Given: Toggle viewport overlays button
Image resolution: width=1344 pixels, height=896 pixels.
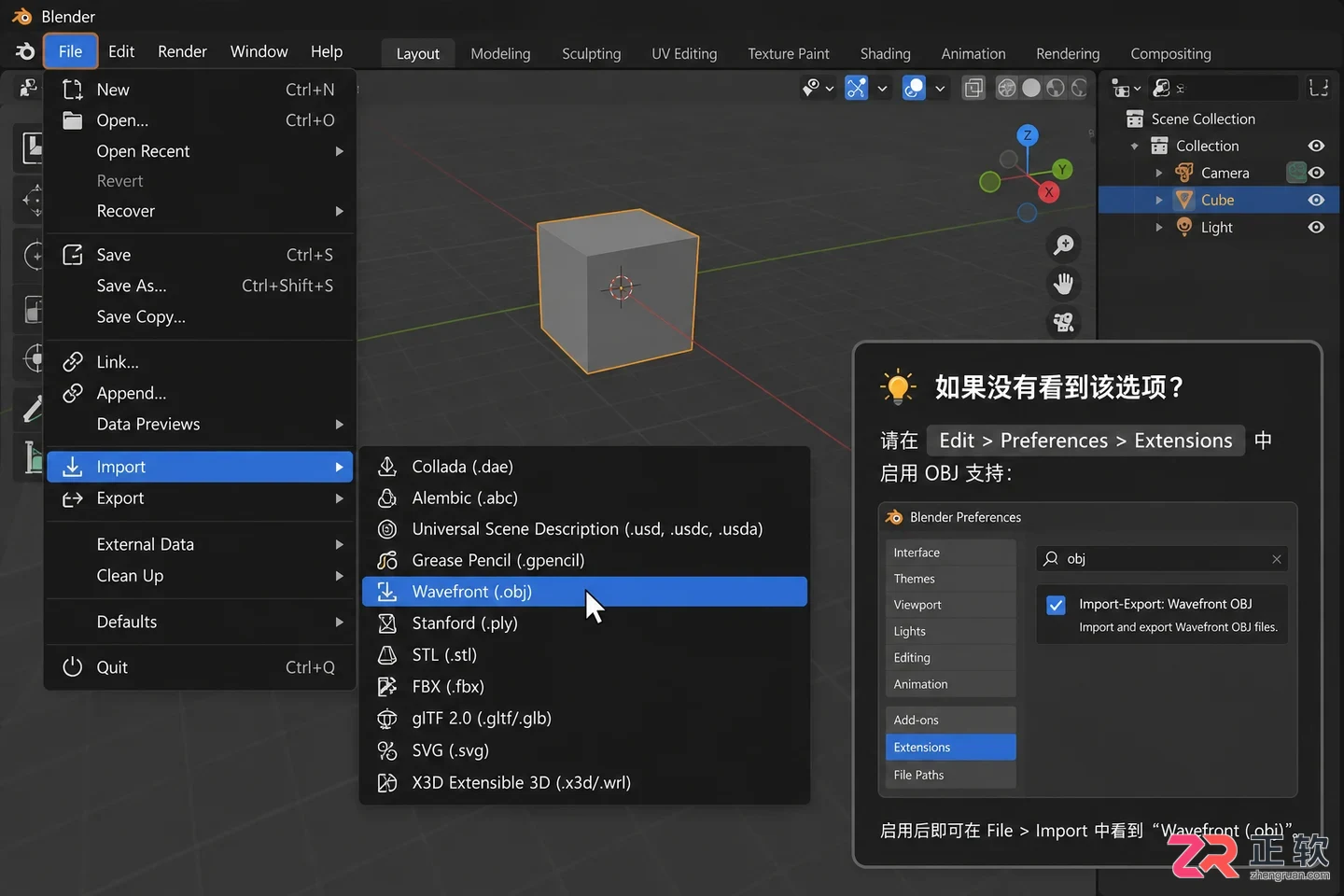Looking at the screenshot, I should pyautogui.click(x=914, y=88).
